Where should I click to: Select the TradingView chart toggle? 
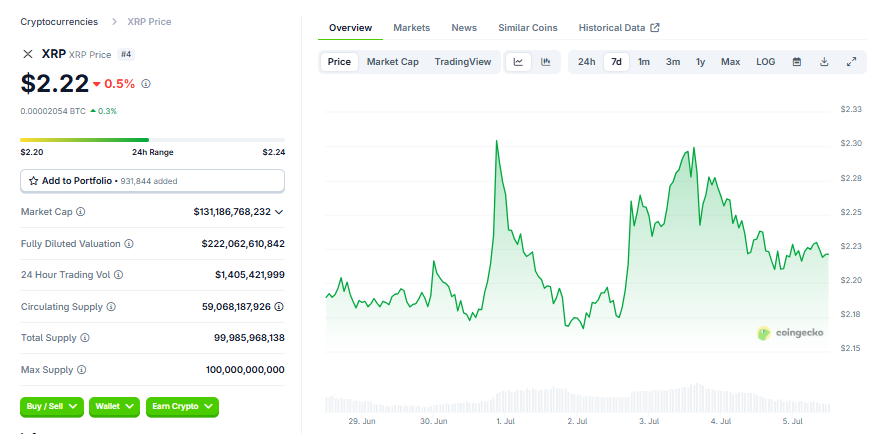(462, 62)
